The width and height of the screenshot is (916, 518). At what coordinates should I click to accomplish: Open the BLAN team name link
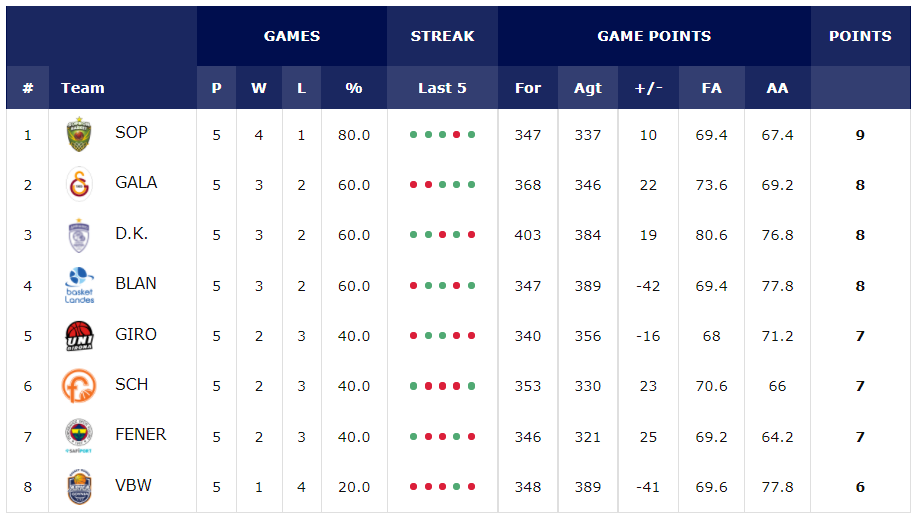pyautogui.click(x=136, y=283)
